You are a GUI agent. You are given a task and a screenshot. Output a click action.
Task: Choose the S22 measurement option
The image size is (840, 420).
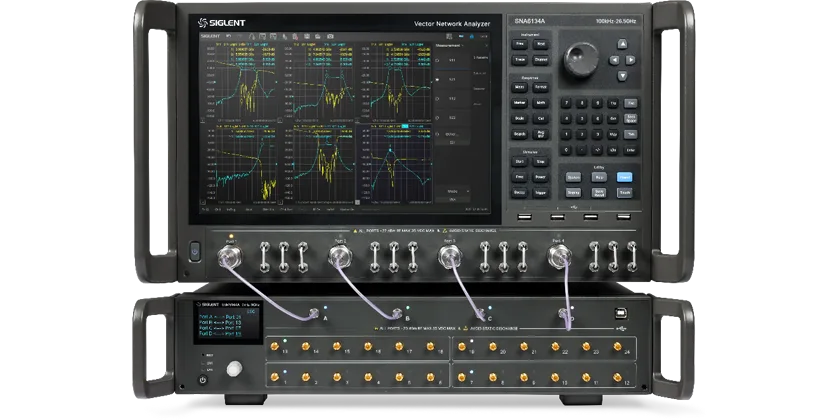click(x=452, y=117)
